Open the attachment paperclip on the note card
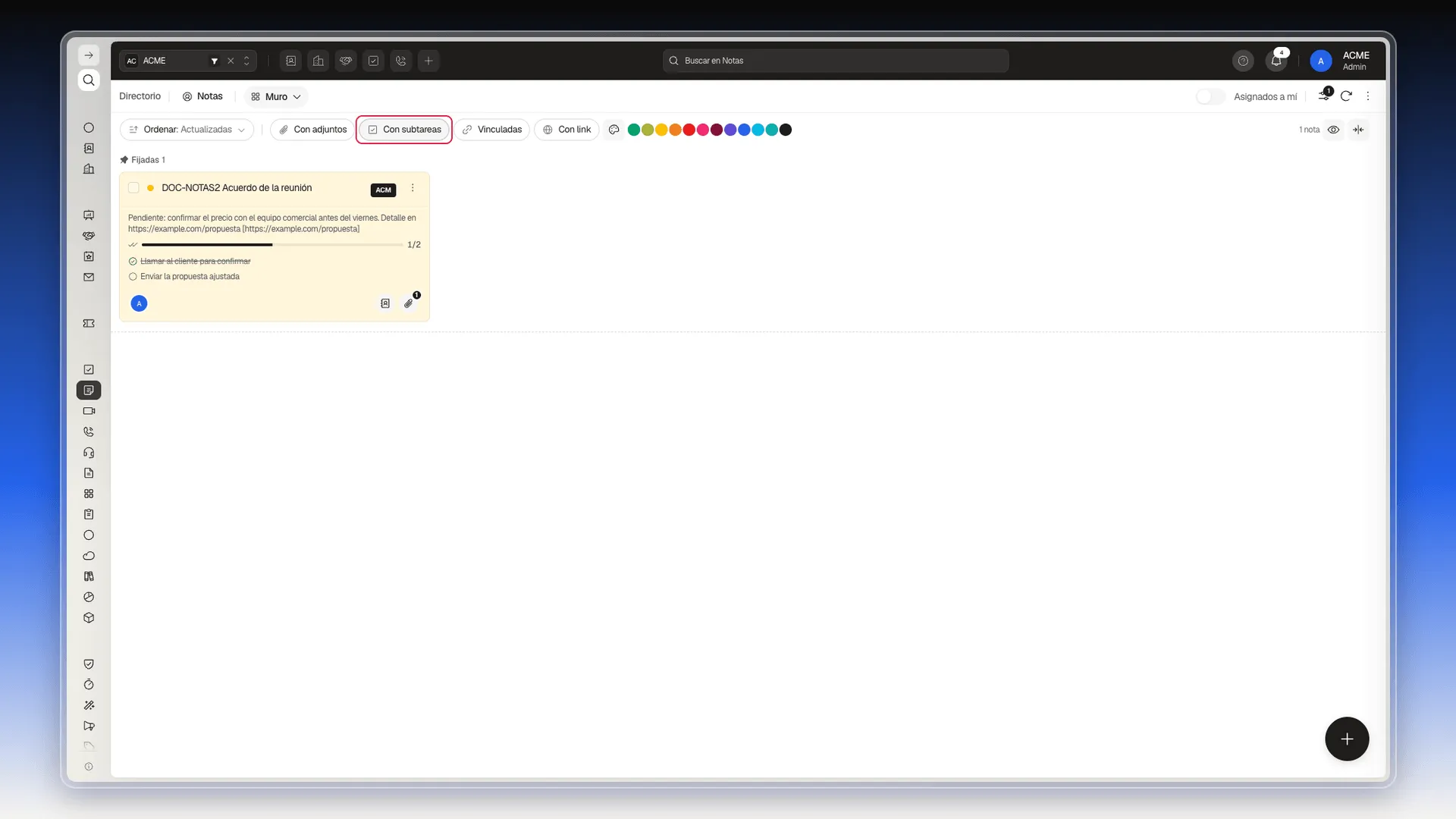This screenshot has height=819, width=1456. [x=409, y=303]
